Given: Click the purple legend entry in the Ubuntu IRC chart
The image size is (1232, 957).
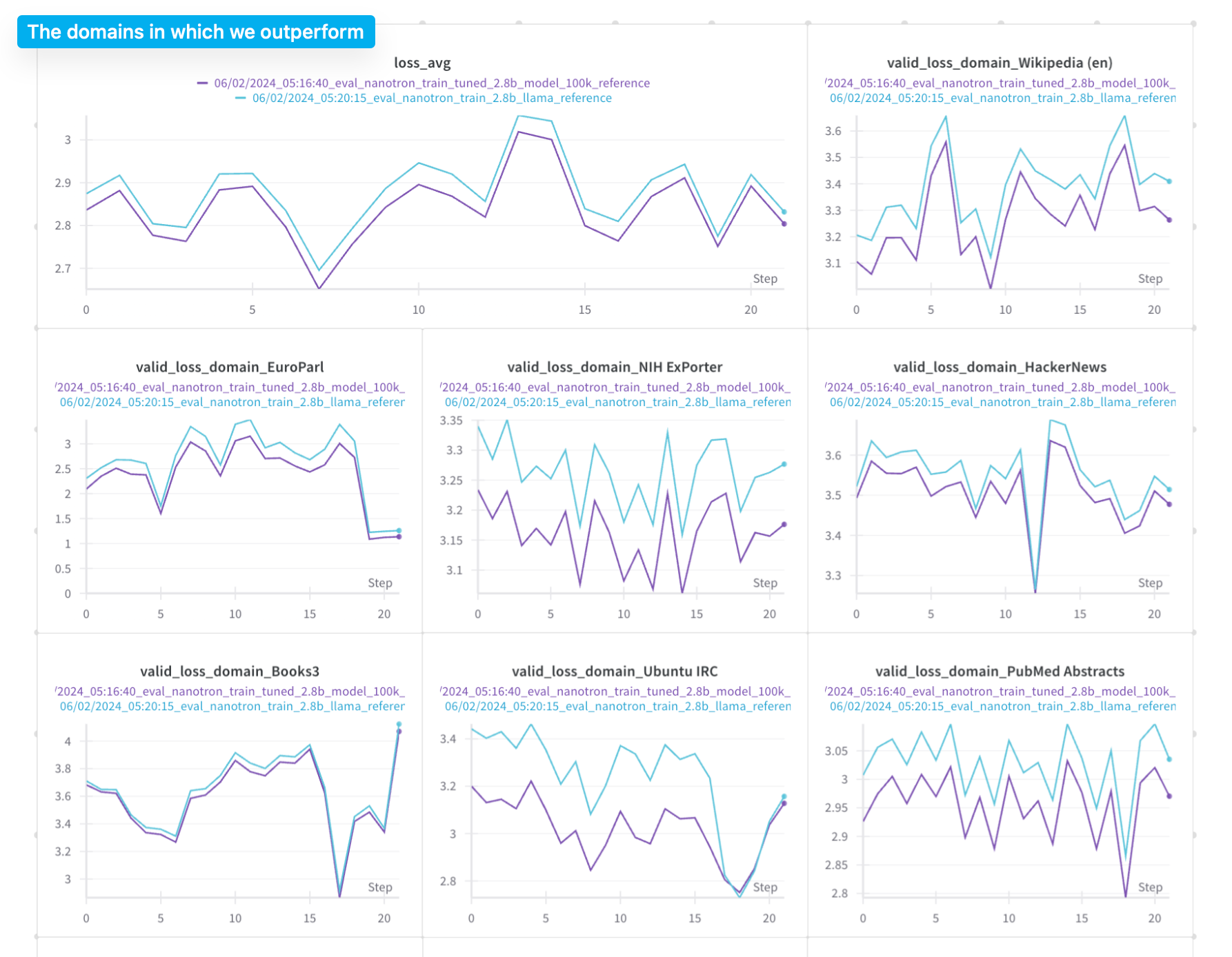Looking at the screenshot, I should 615,691.
